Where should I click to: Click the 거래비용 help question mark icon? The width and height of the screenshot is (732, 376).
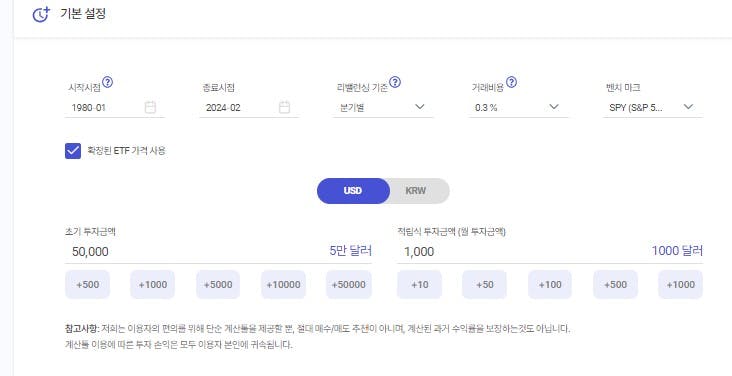click(x=512, y=83)
